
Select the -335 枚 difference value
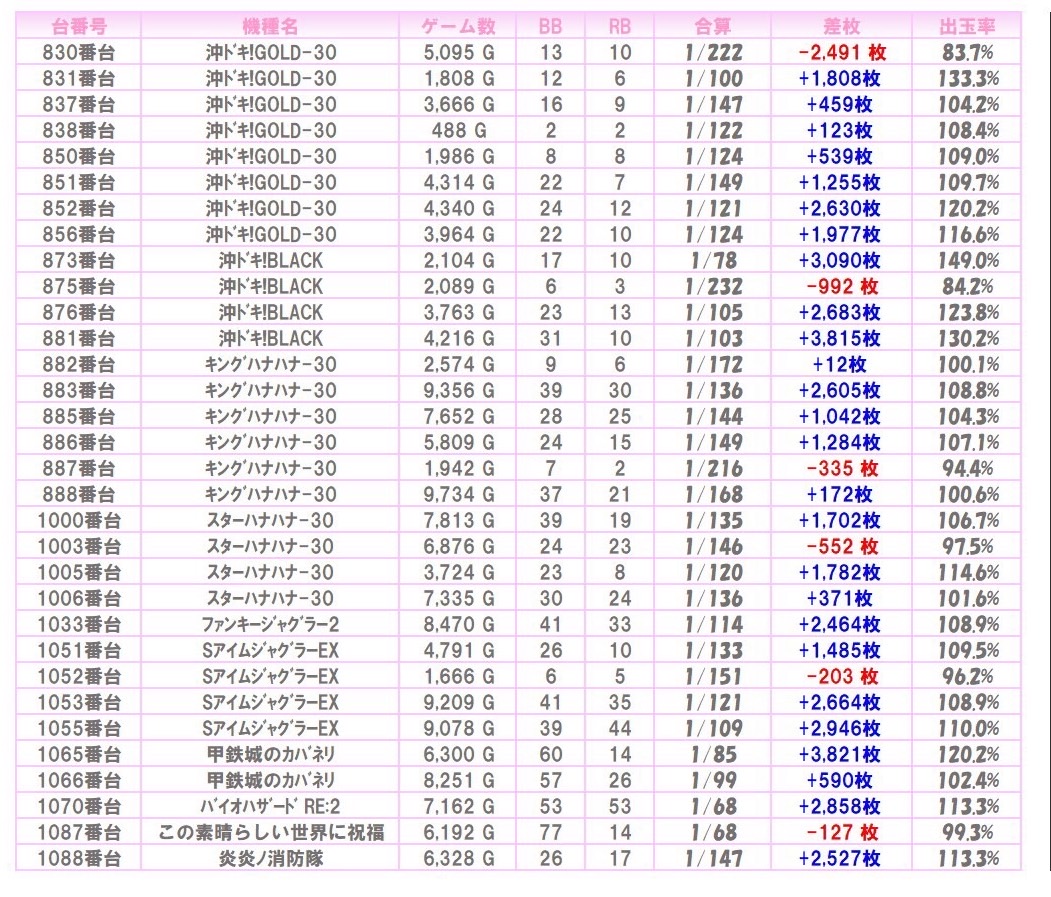pyautogui.click(x=842, y=469)
